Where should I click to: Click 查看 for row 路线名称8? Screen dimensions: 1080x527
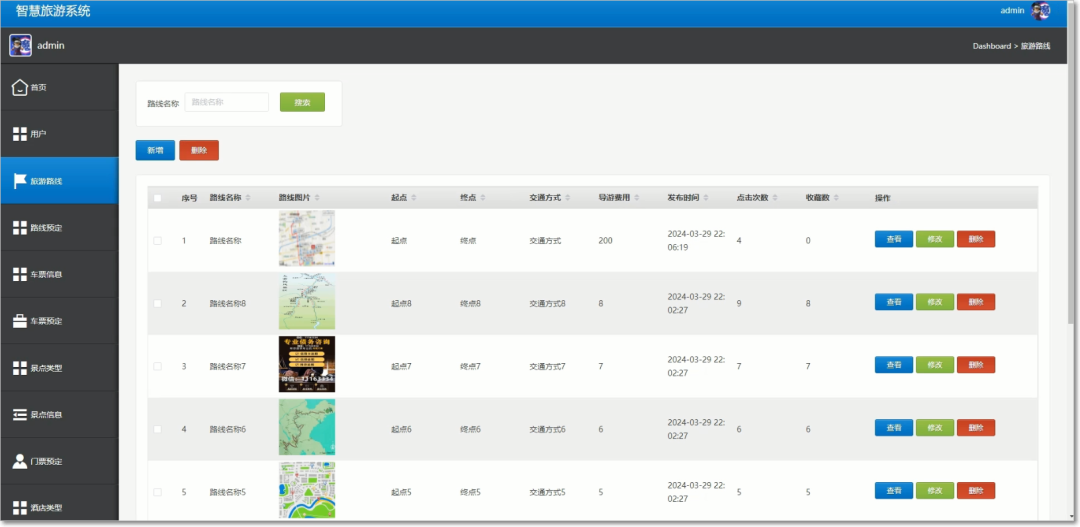coord(893,302)
